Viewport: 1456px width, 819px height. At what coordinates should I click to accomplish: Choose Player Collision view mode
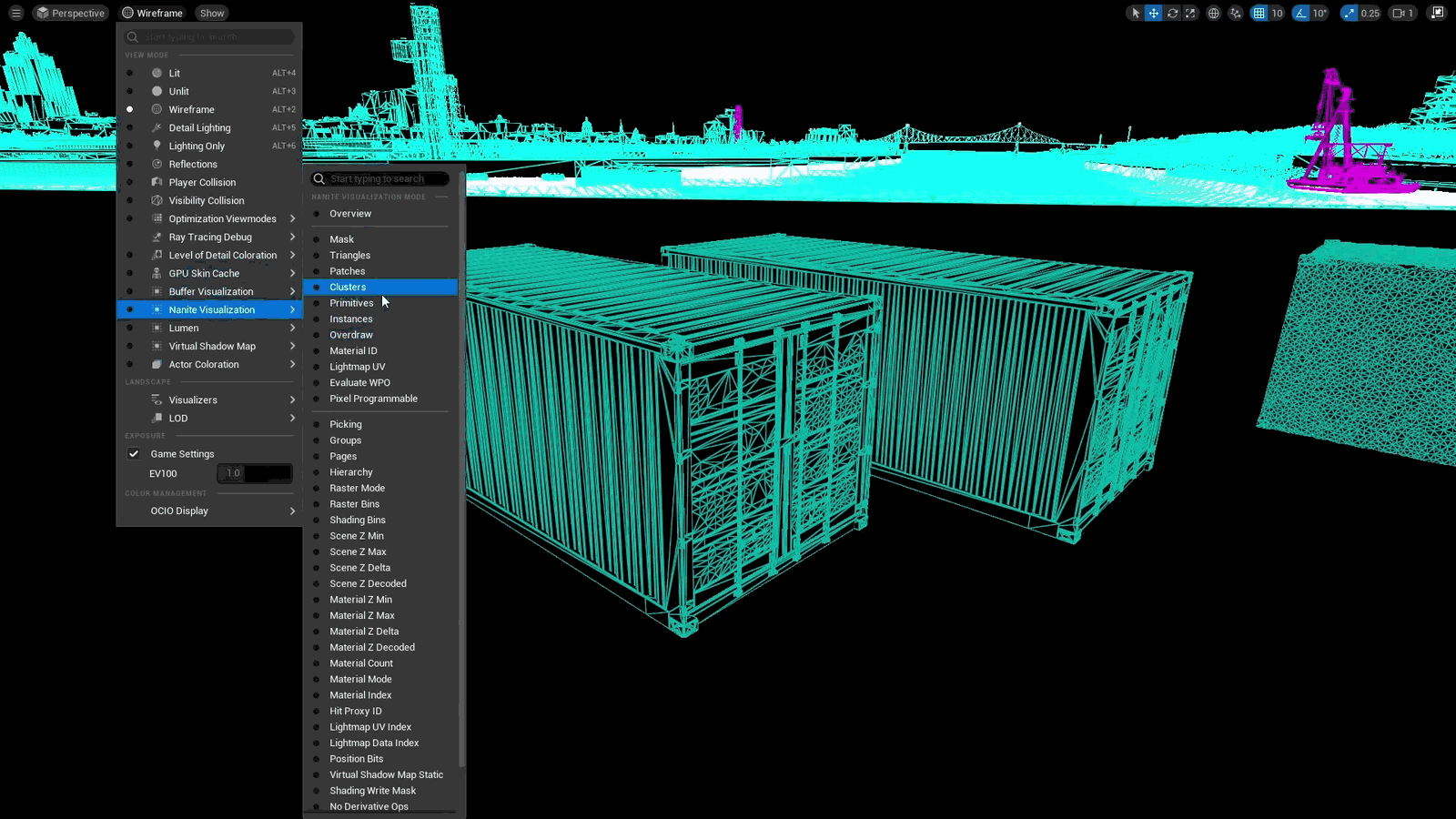209,182
